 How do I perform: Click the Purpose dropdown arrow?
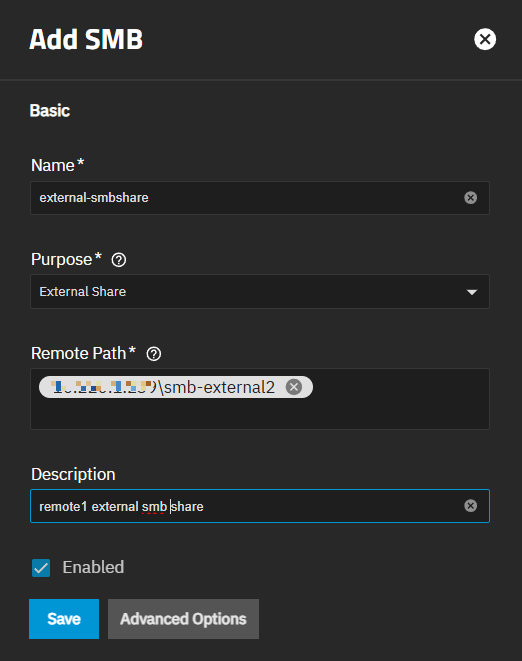pyautogui.click(x=472, y=292)
